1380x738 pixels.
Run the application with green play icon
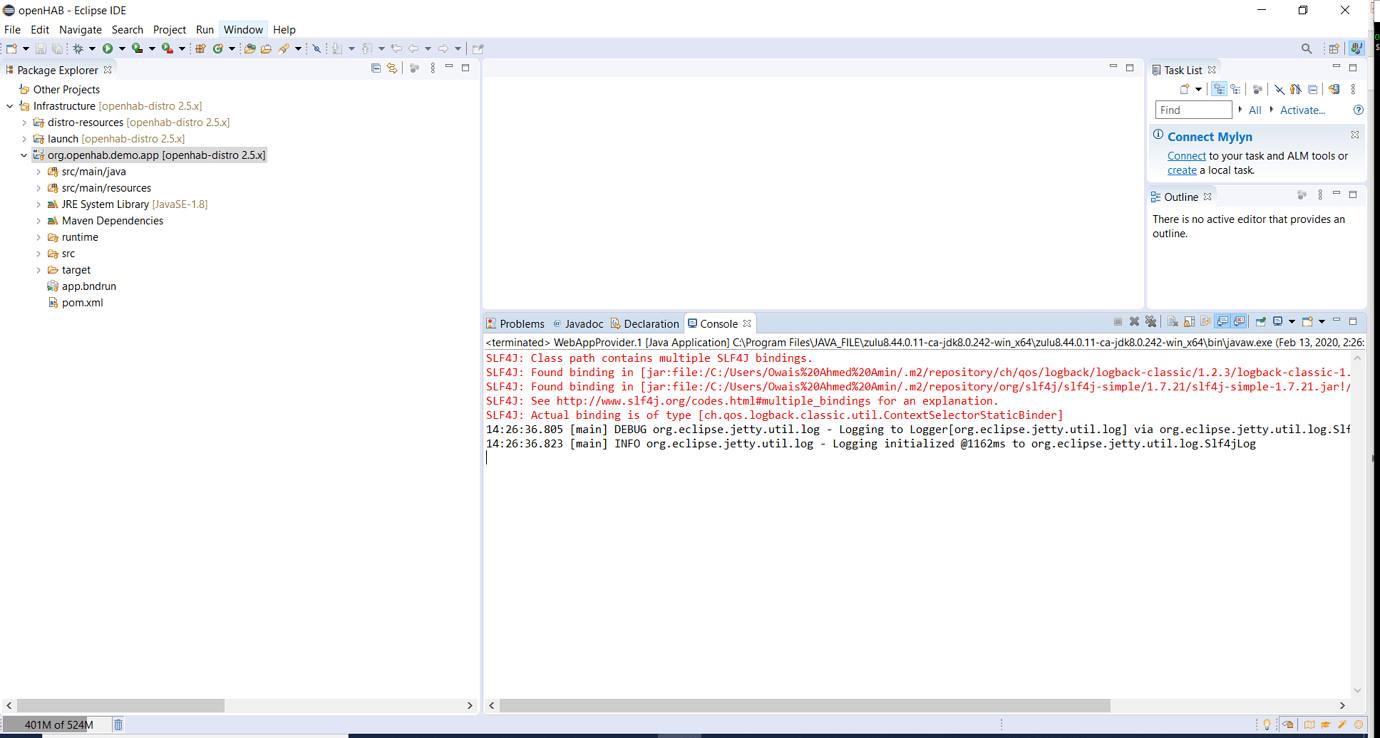tap(108, 48)
